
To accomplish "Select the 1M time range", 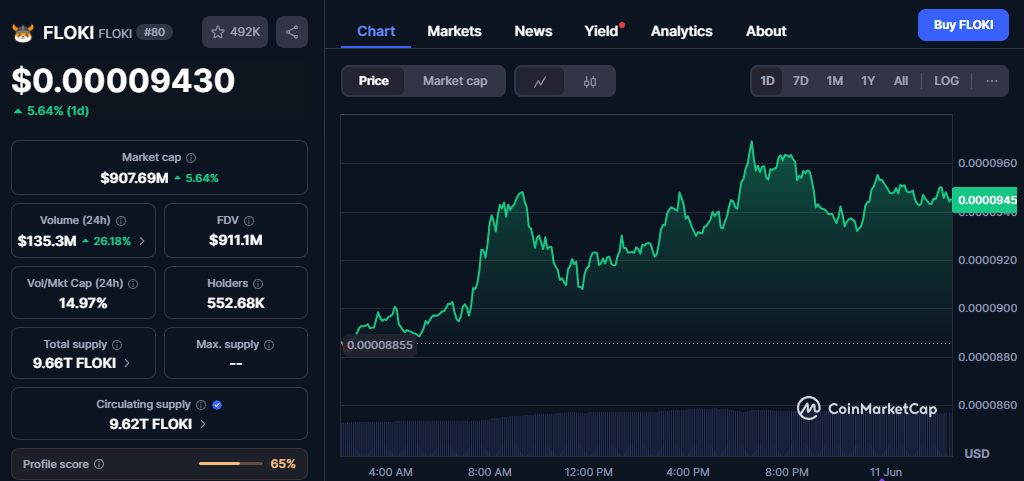I will pyautogui.click(x=835, y=81).
